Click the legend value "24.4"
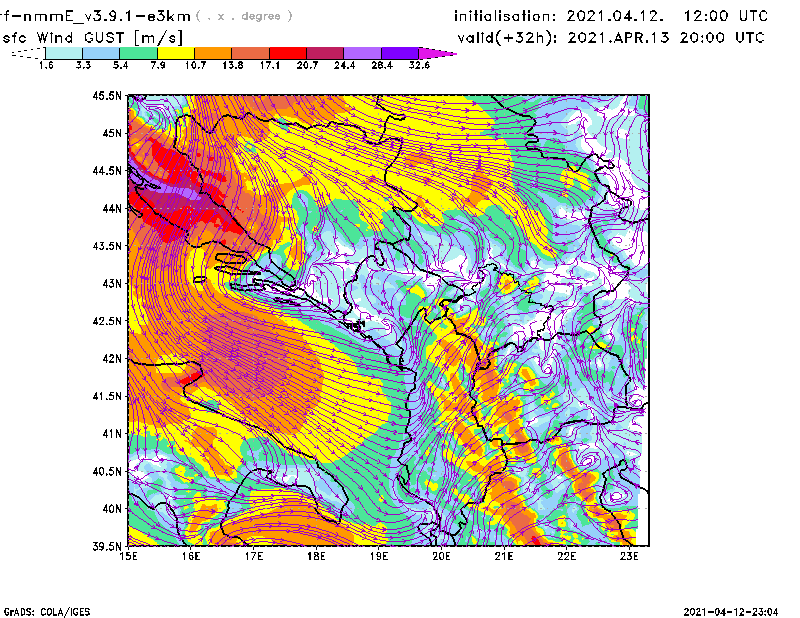The image size is (800, 618). (x=344, y=65)
